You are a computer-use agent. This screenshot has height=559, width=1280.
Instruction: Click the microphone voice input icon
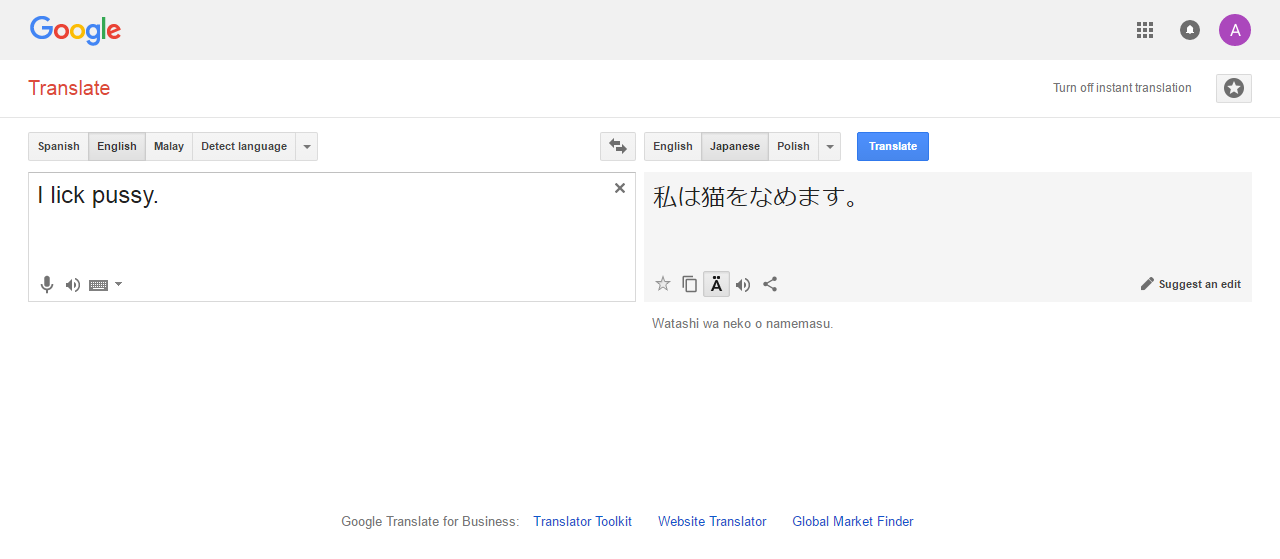(x=46, y=285)
